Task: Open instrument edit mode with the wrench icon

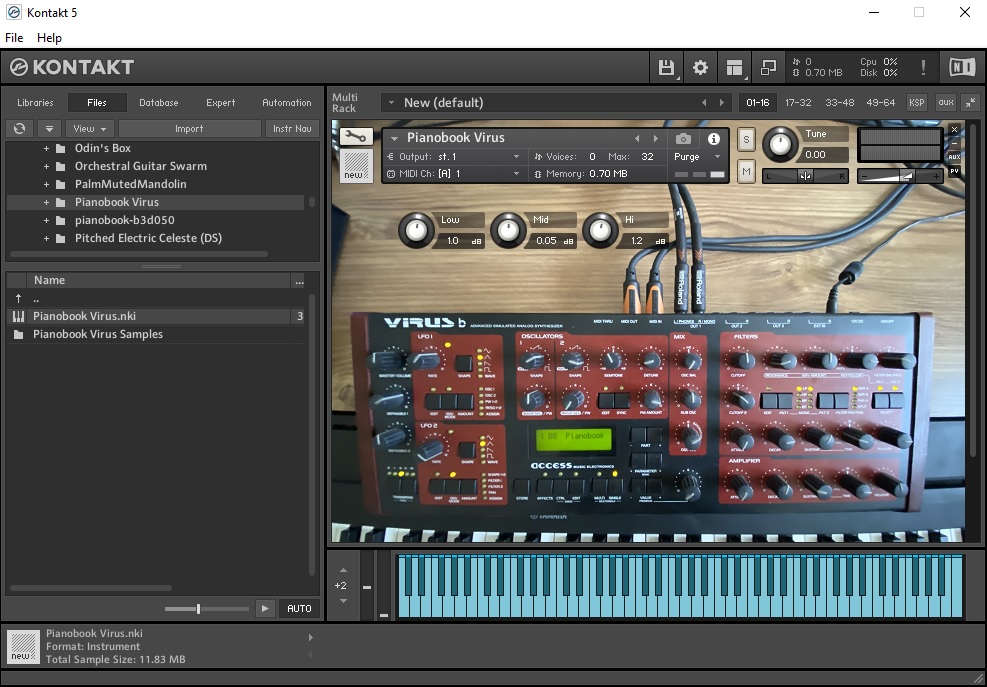Action: tap(356, 136)
